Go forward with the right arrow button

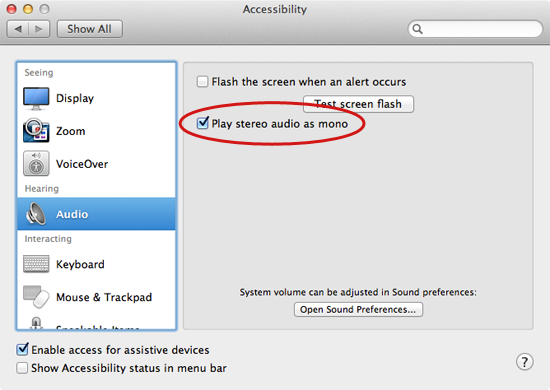tap(39, 29)
